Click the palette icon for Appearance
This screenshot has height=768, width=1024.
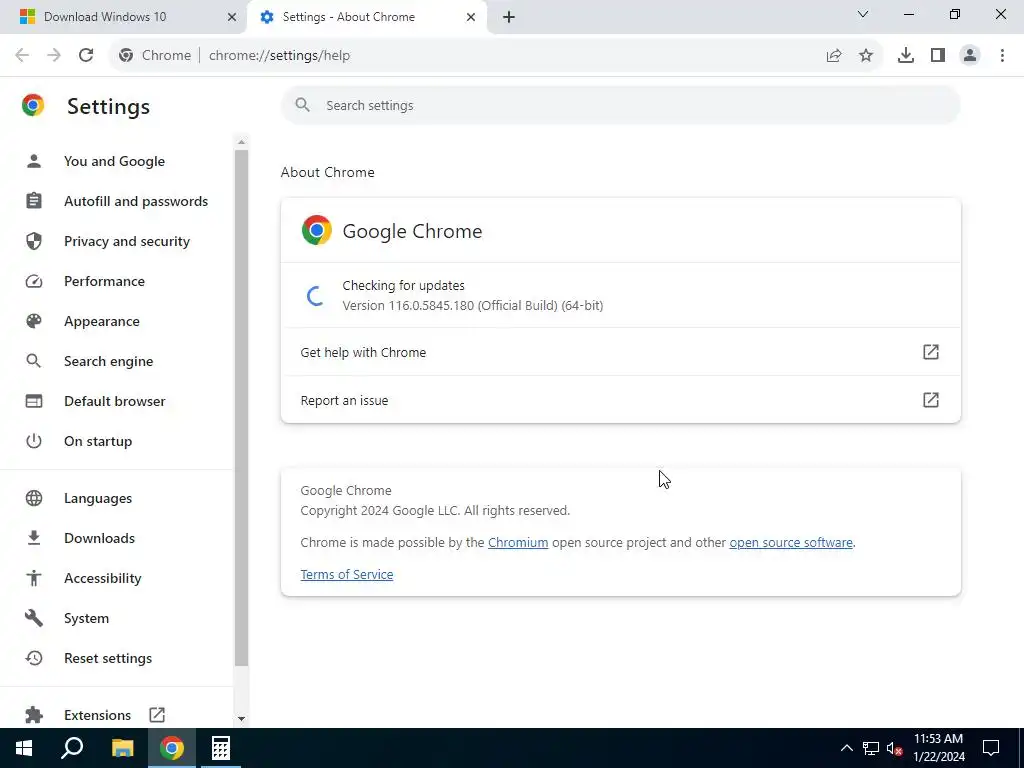[x=34, y=321]
